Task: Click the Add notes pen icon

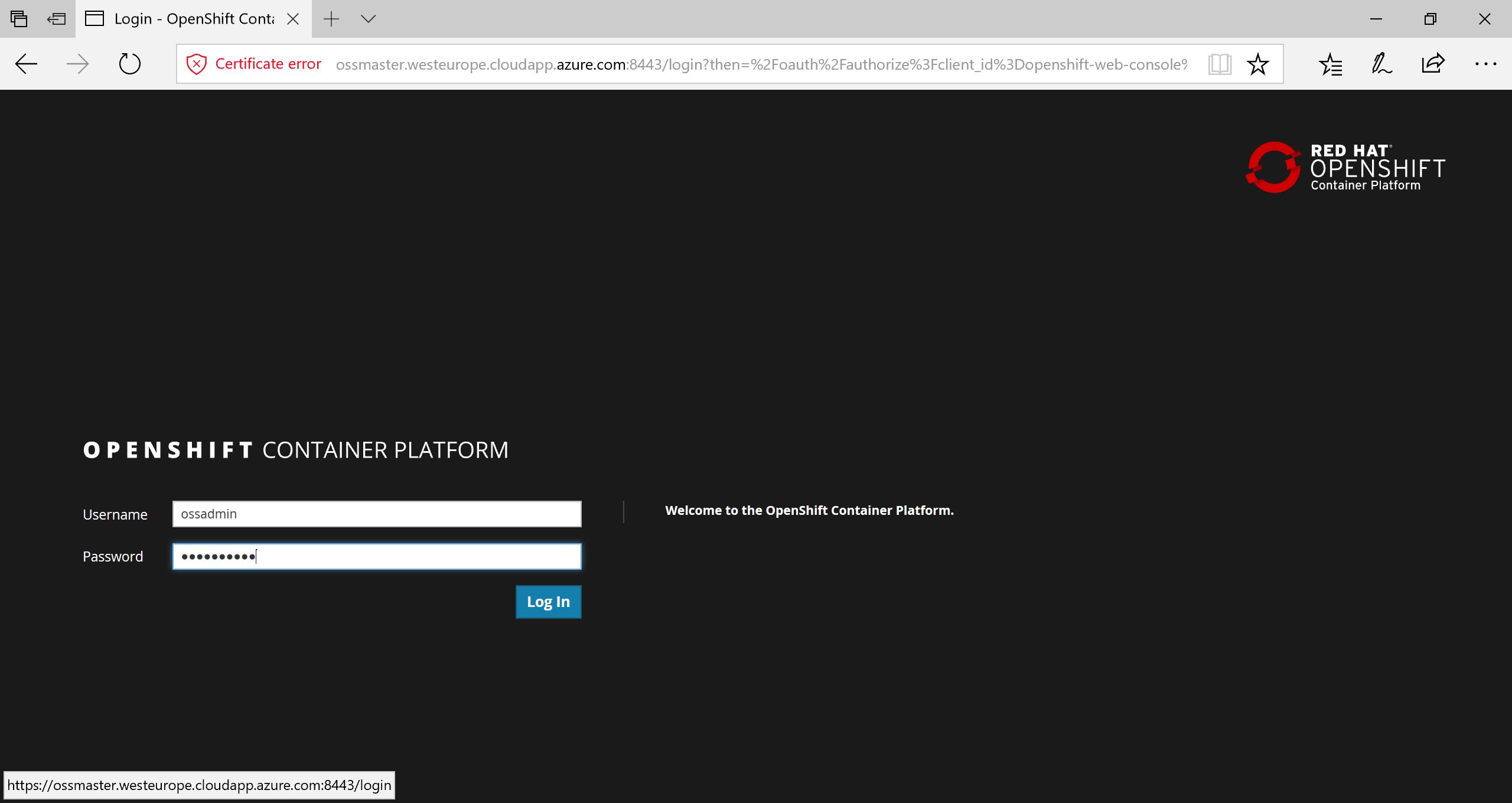Action: click(1381, 64)
